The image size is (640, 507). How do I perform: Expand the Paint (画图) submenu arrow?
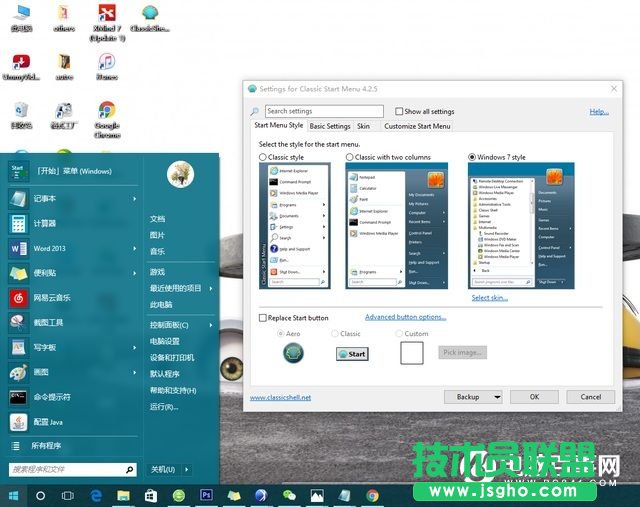[x=134, y=372]
